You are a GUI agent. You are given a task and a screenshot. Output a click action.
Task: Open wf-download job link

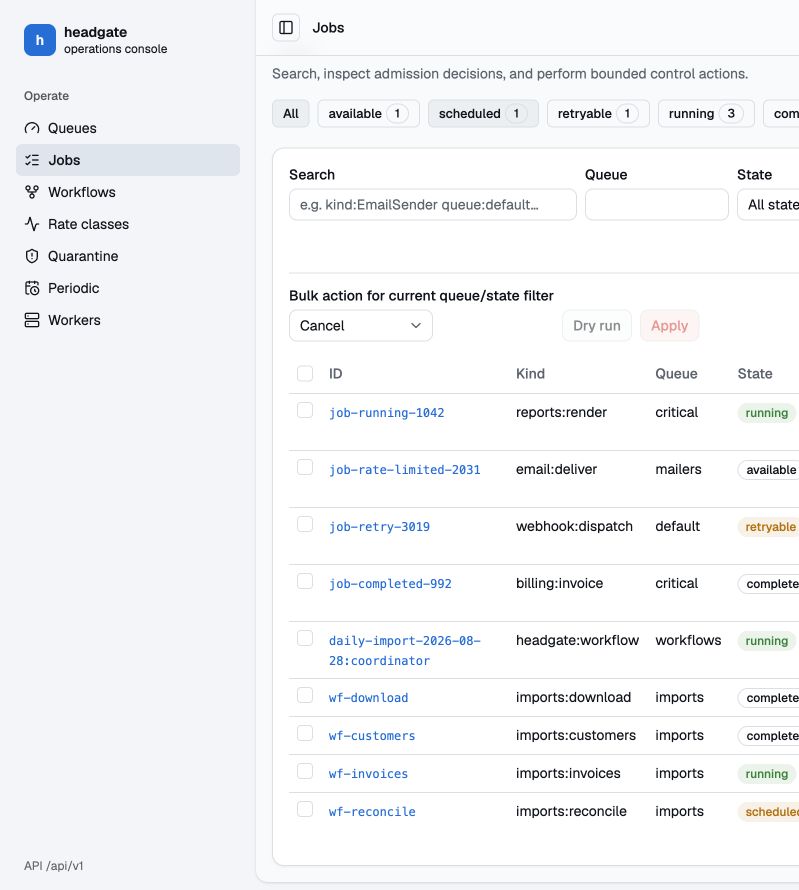point(368,698)
